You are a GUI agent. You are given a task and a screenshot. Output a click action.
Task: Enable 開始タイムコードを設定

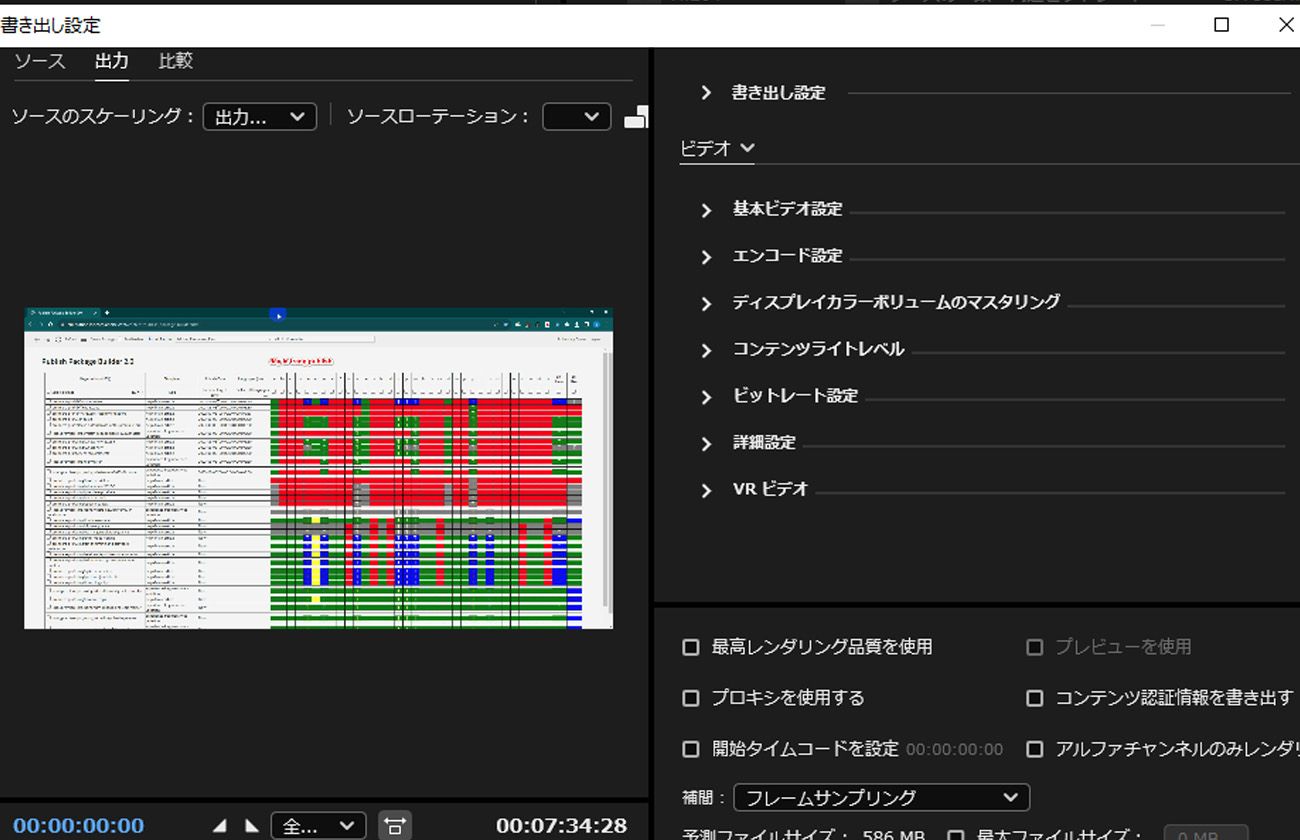point(690,749)
